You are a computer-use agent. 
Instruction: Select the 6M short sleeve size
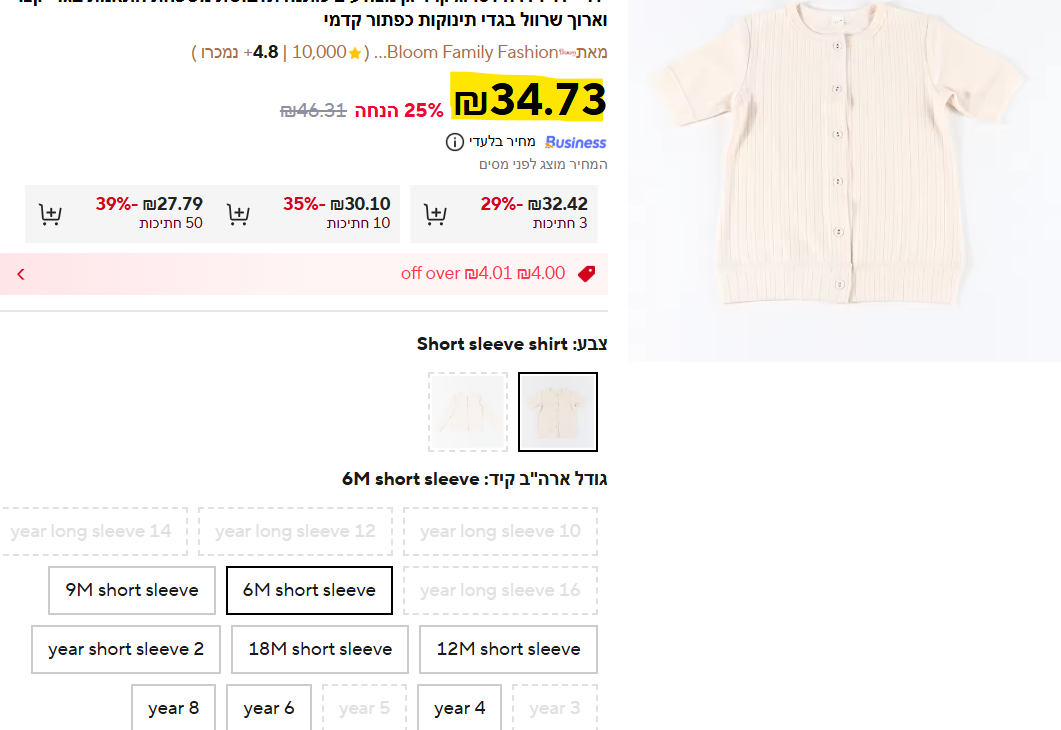(x=309, y=590)
